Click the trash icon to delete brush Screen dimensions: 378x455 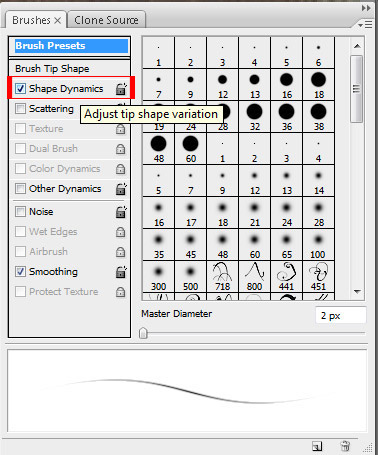tap(345, 446)
